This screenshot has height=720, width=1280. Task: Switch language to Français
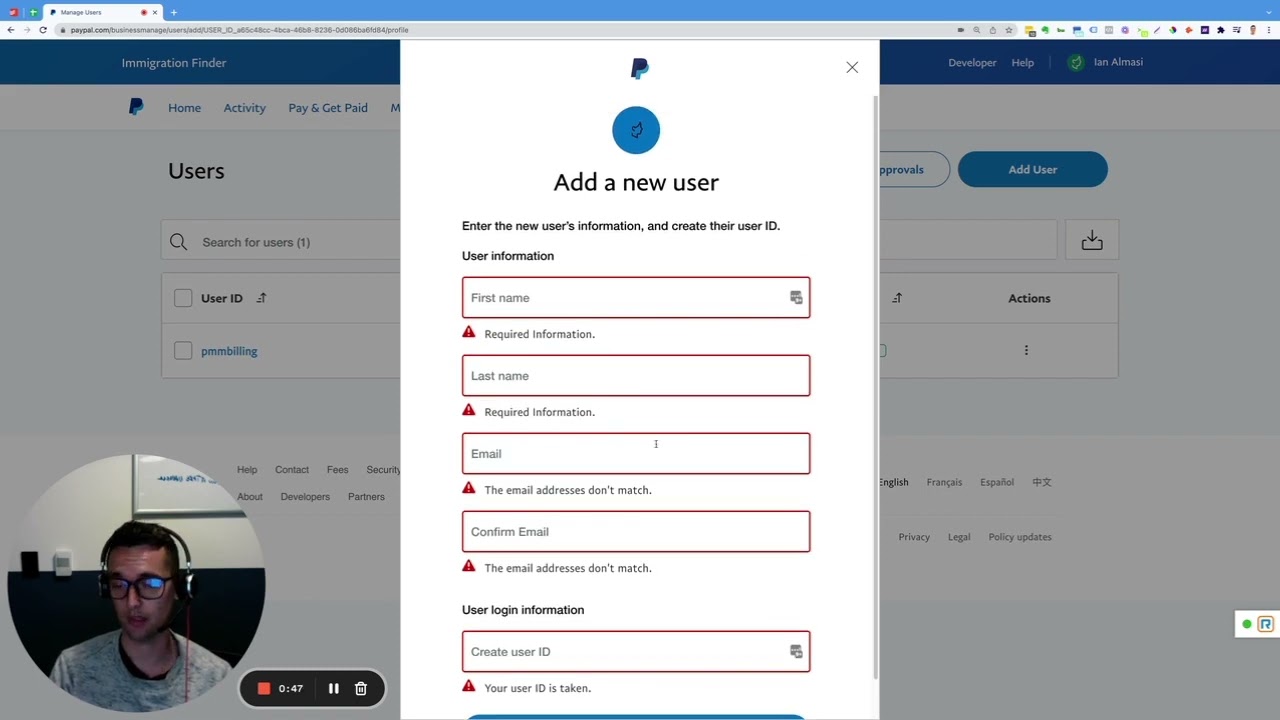click(x=944, y=482)
